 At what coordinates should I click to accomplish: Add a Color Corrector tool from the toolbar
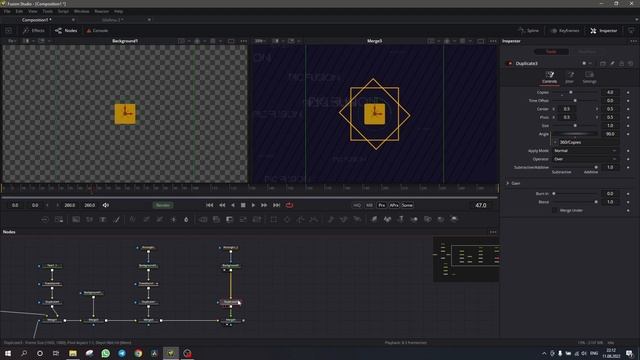tap(133, 220)
